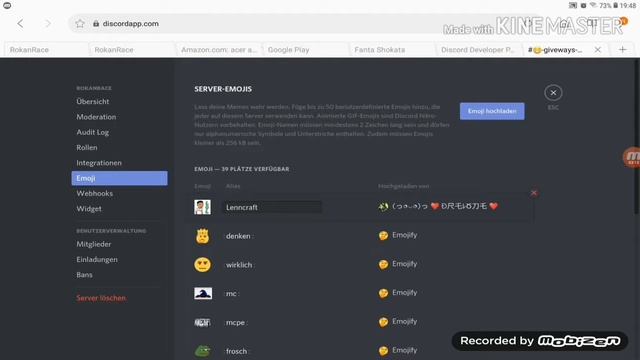Edit the frosch alias text
The width and height of the screenshot is (640, 360).
click(237, 351)
